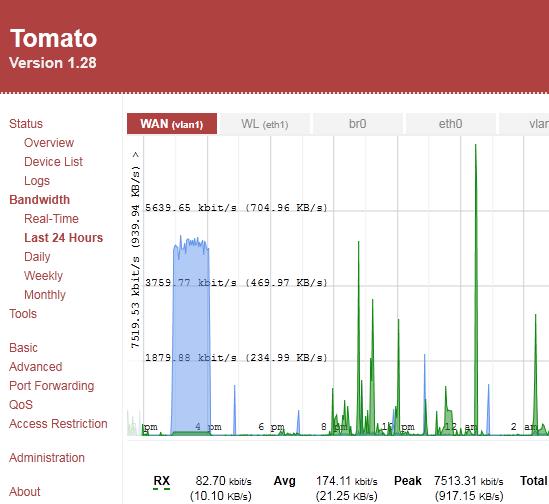549x504 pixels.
Task: Open the QoS settings
Action: coord(21,405)
